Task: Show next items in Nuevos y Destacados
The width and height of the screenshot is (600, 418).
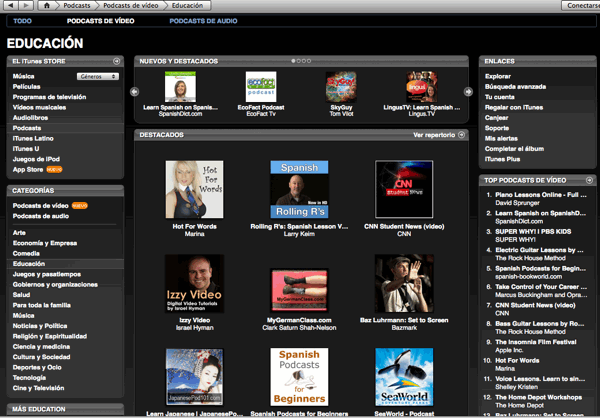Action: [x=468, y=92]
